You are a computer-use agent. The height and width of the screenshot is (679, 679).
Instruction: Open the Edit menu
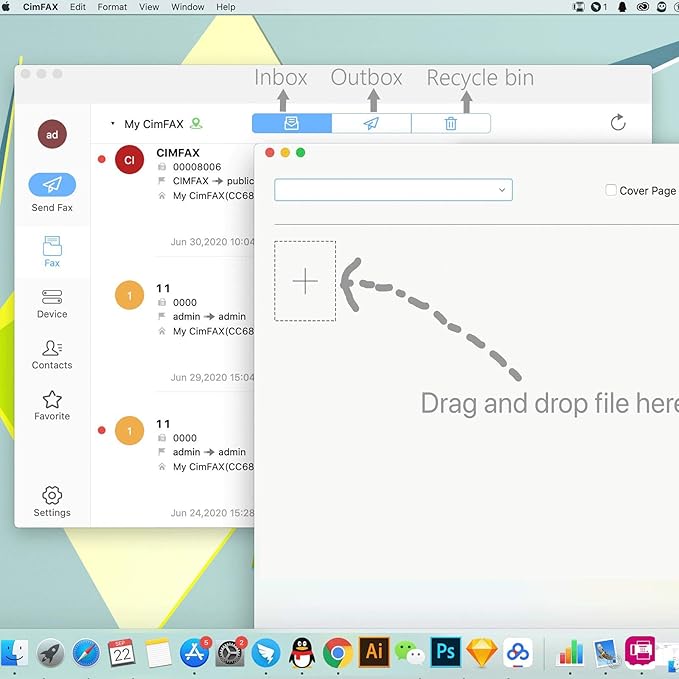click(x=77, y=7)
